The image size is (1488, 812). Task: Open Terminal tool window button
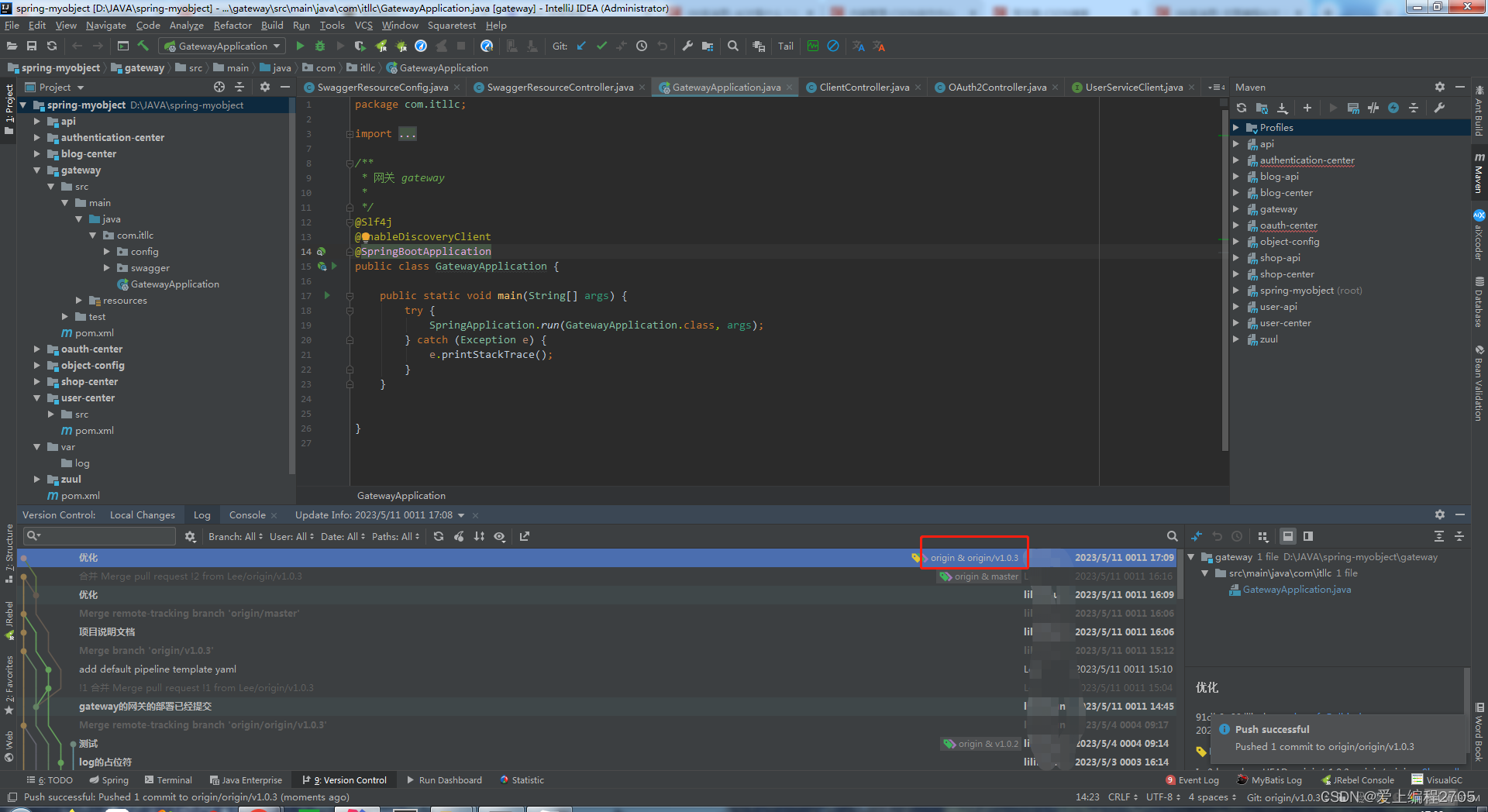coord(167,780)
